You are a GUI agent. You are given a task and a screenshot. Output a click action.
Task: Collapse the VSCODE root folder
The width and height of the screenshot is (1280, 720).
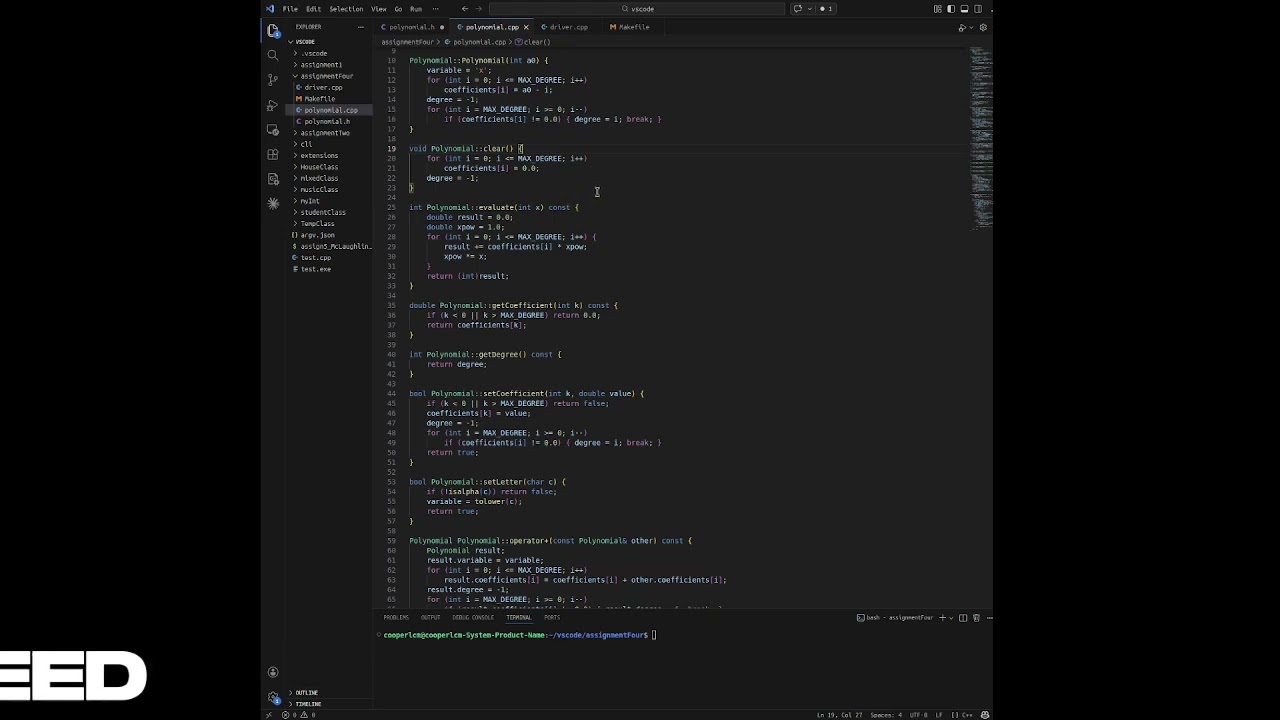304,42
